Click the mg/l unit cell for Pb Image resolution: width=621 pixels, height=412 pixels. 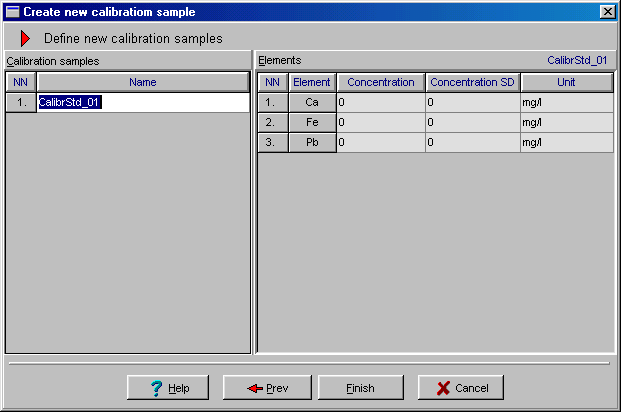(567, 142)
